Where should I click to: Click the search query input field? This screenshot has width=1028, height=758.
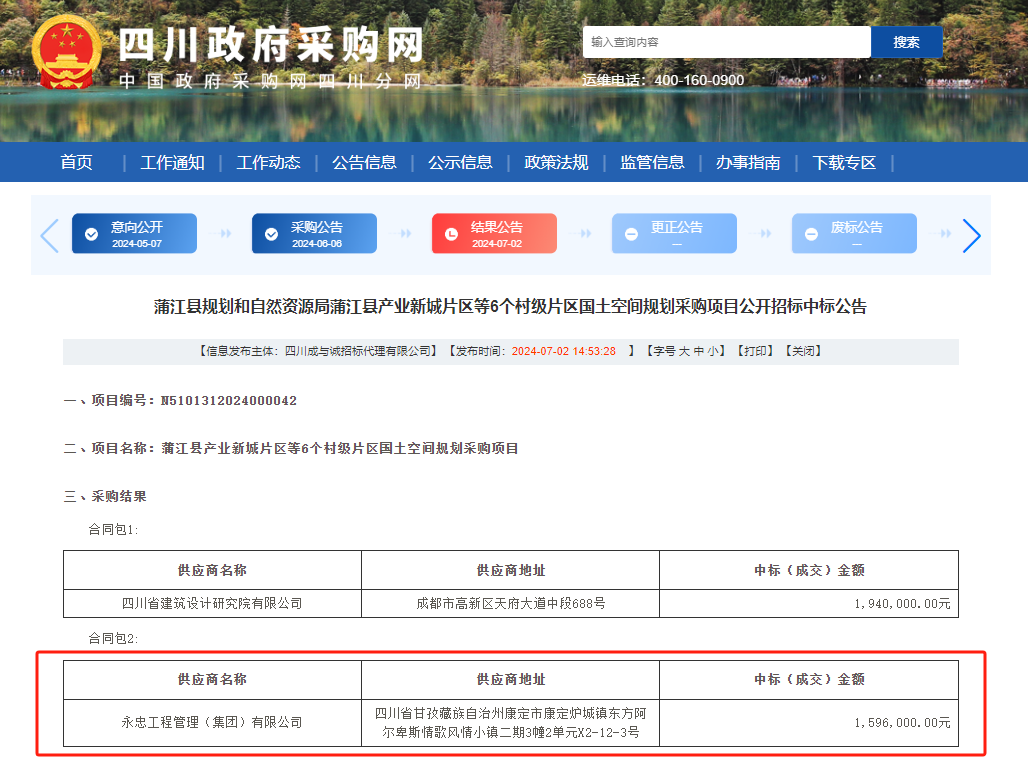pos(726,42)
